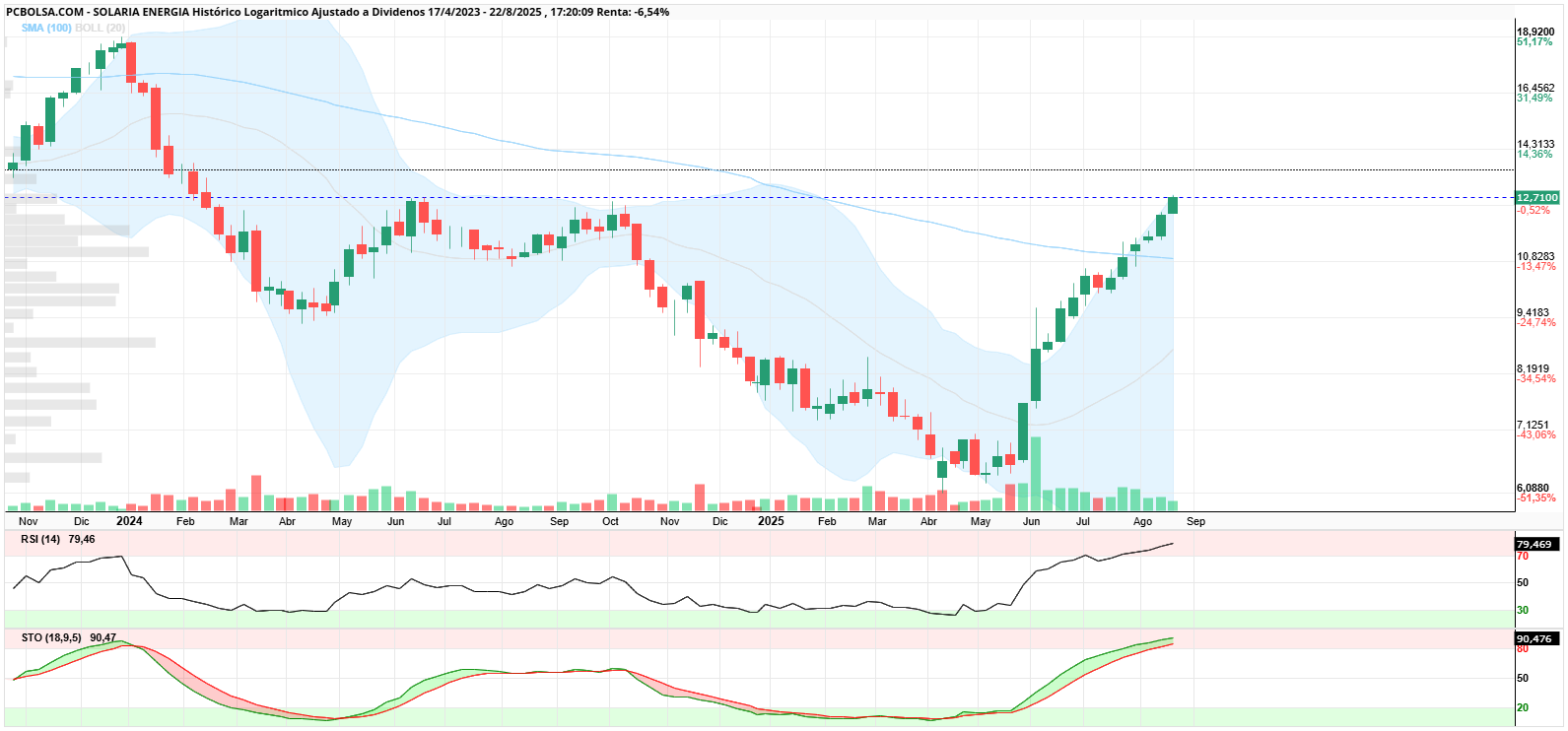Image resolution: width=1568 pixels, height=731 pixels.
Task: Click the stochastic 20 oversold level label
Action: [x=1523, y=707]
